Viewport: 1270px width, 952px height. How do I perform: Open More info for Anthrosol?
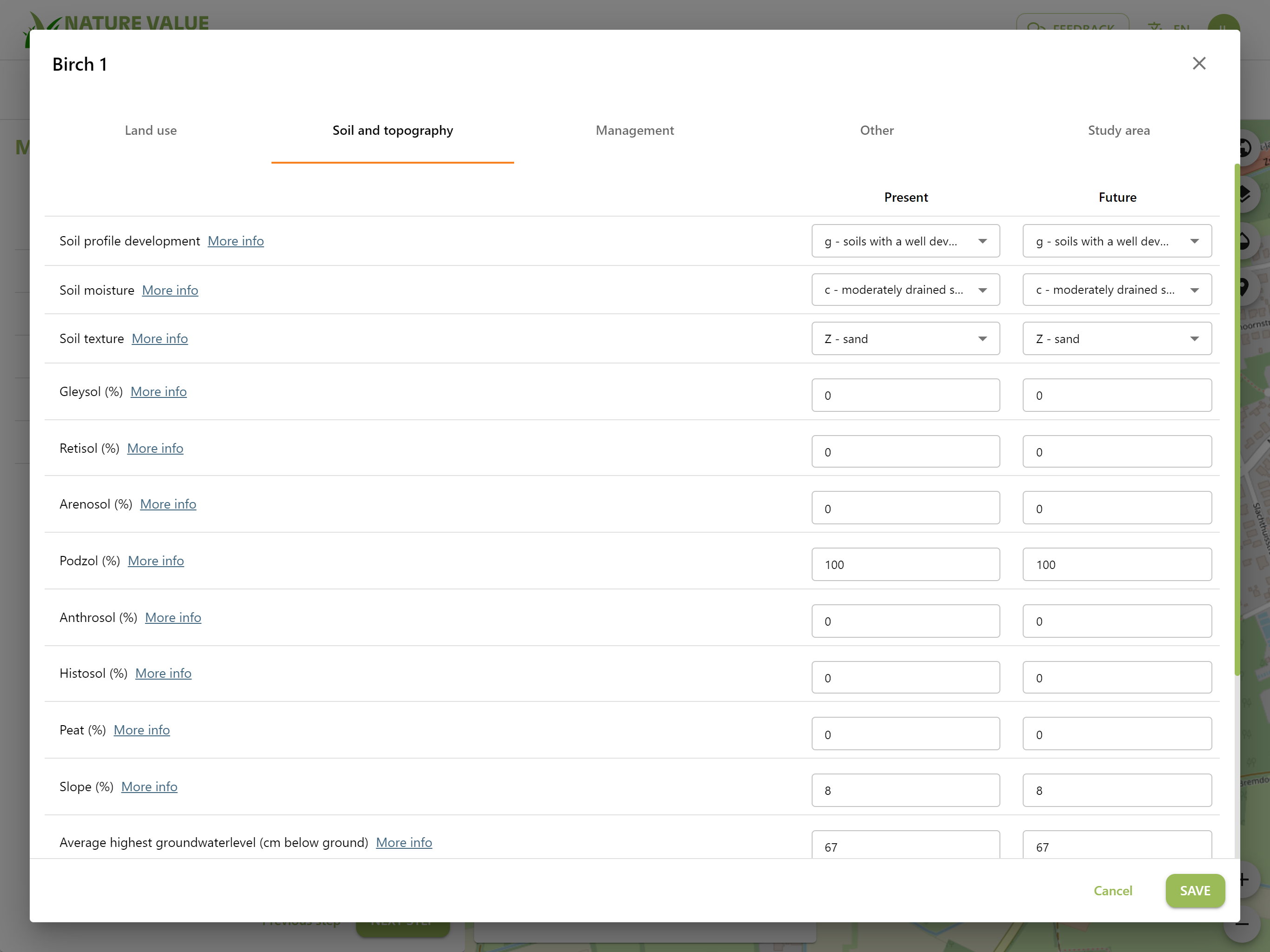(x=173, y=618)
